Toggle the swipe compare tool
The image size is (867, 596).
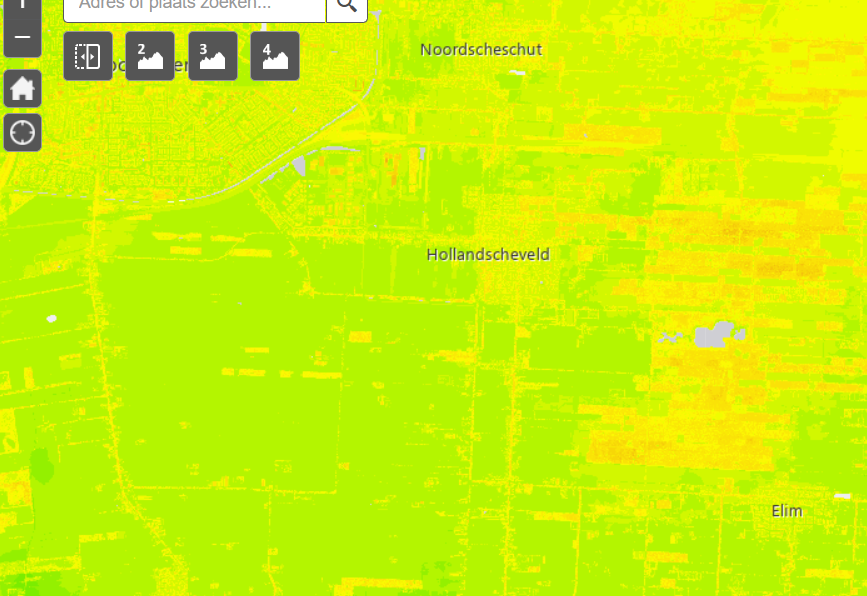[x=88, y=56]
